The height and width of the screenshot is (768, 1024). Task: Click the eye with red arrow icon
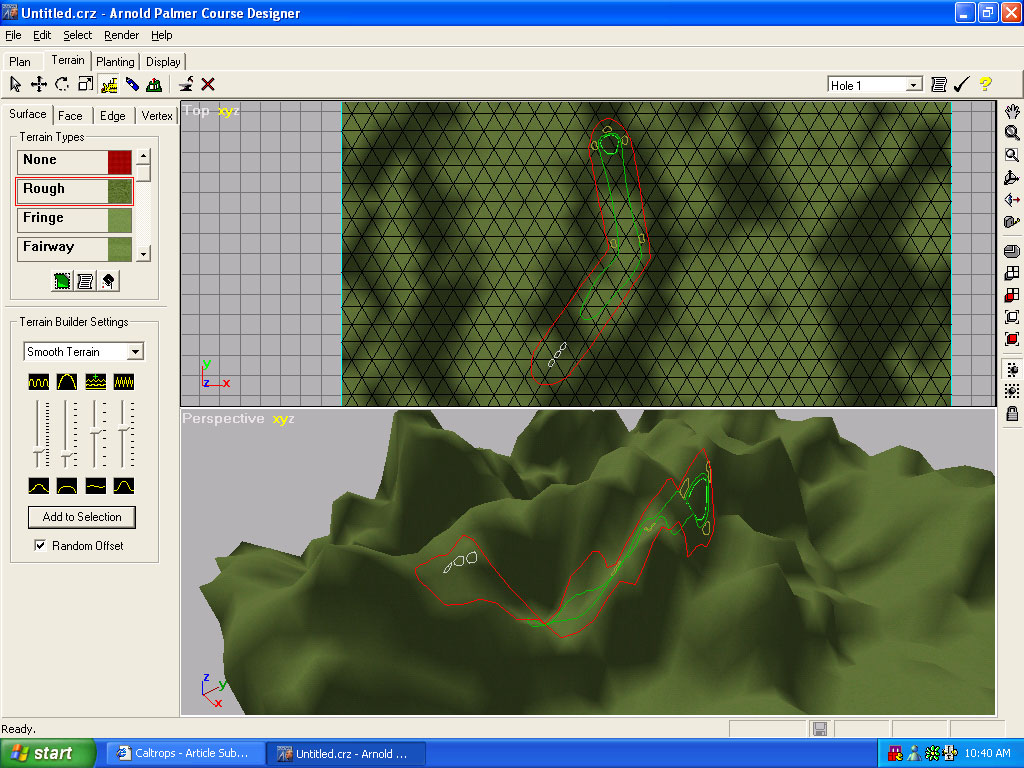(x=1012, y=200)
